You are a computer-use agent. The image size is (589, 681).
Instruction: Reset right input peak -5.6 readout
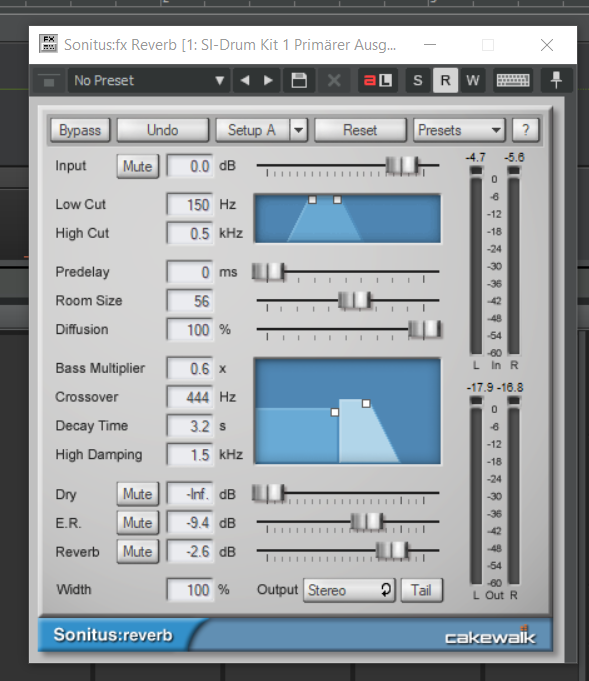[x=514, y=158]
